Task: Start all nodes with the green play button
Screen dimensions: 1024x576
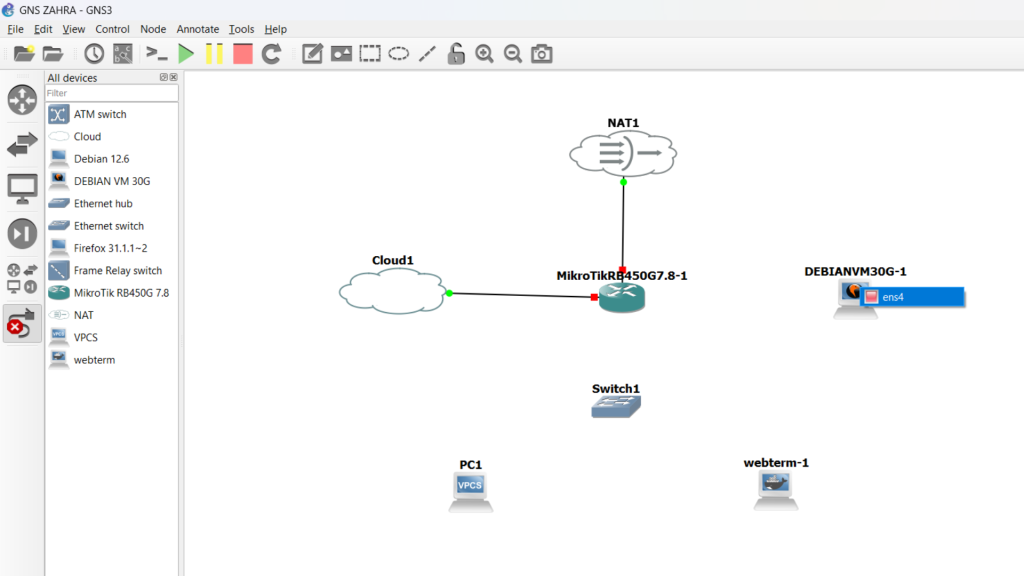Action: [186, 54]
